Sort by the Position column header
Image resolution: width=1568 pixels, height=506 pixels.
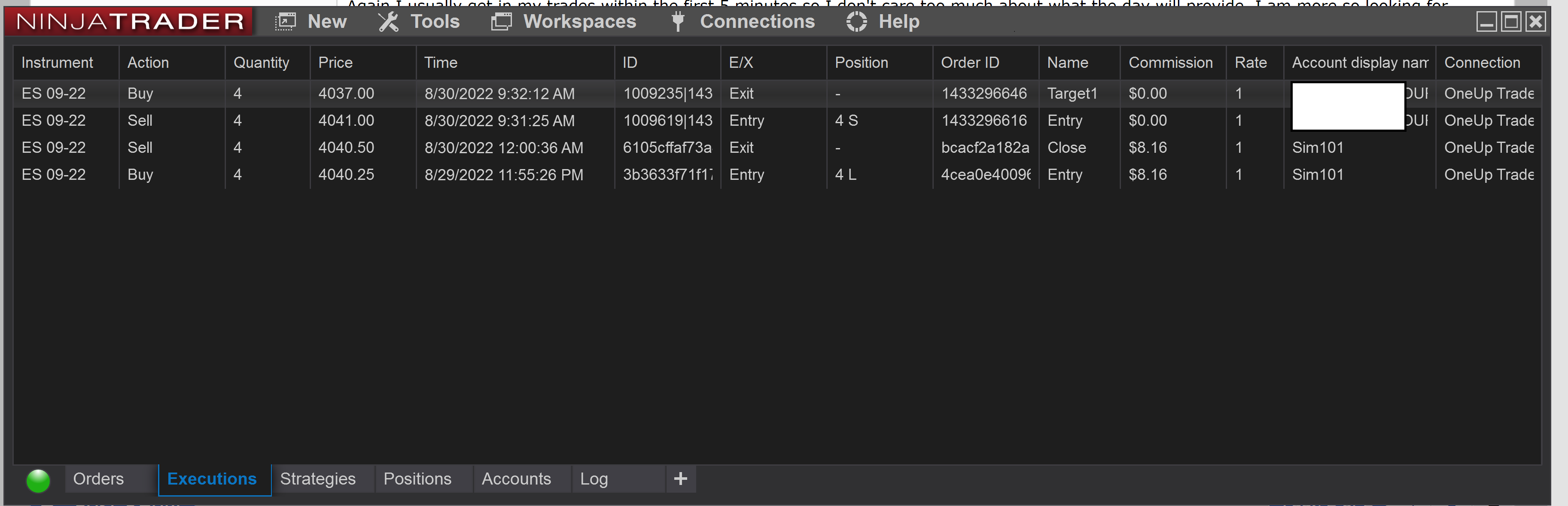(x=880, y=63)
